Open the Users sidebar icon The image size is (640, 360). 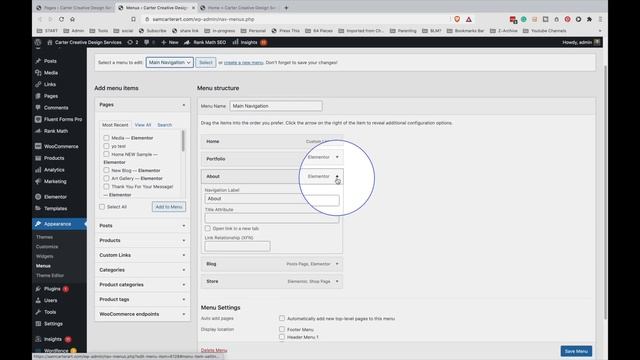[38, 300]
